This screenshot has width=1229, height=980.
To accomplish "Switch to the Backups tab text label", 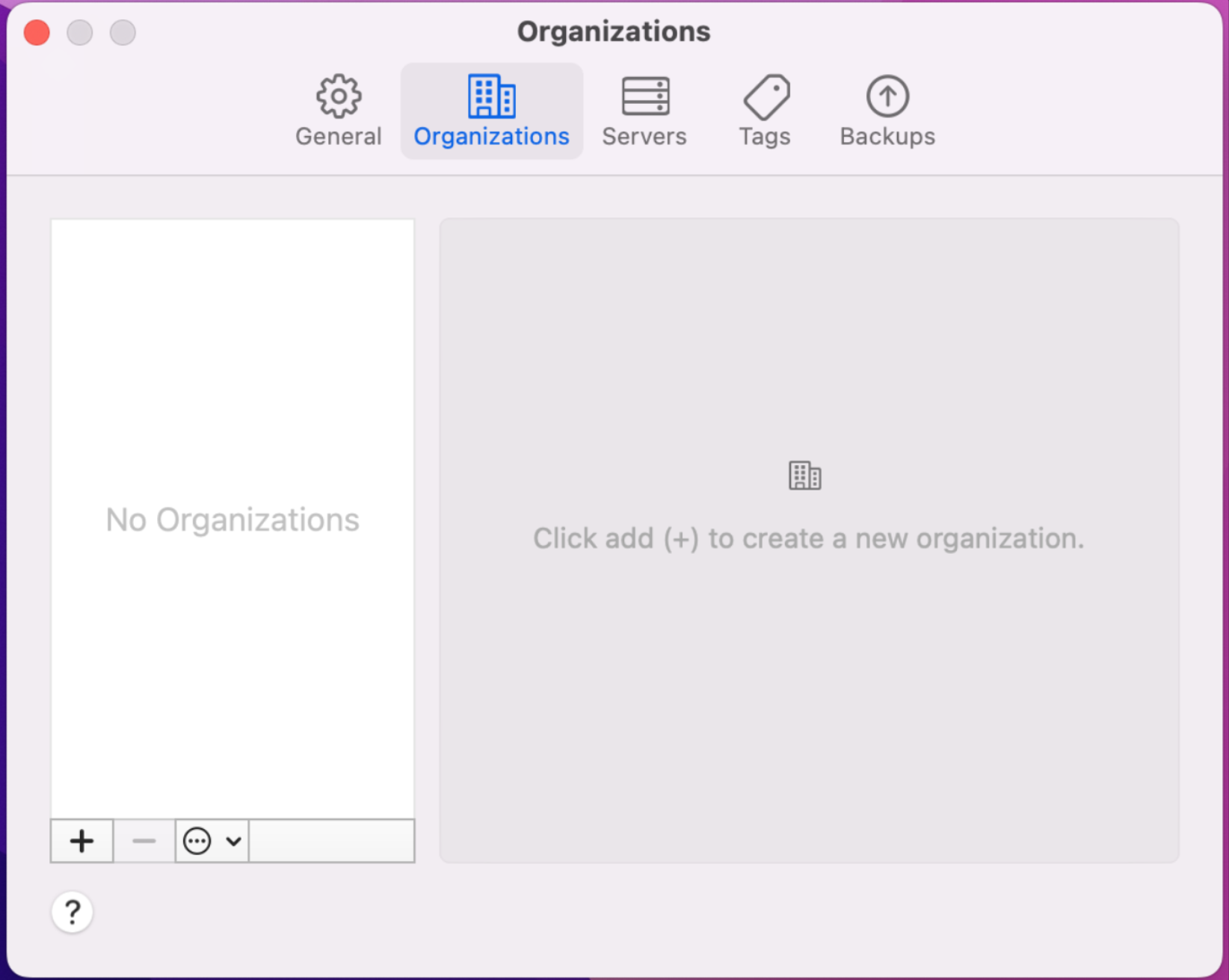I will (887, 136).
